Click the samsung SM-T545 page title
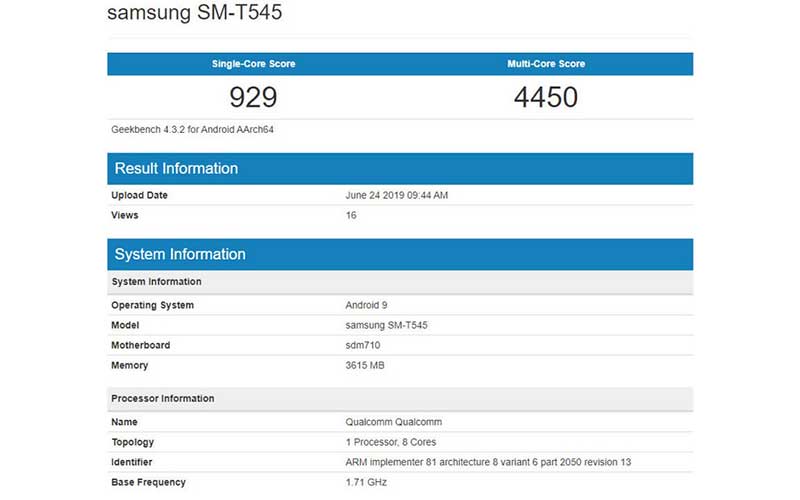Screen dimensions: 800x500 pyautogui.click(x=194, y=12)
